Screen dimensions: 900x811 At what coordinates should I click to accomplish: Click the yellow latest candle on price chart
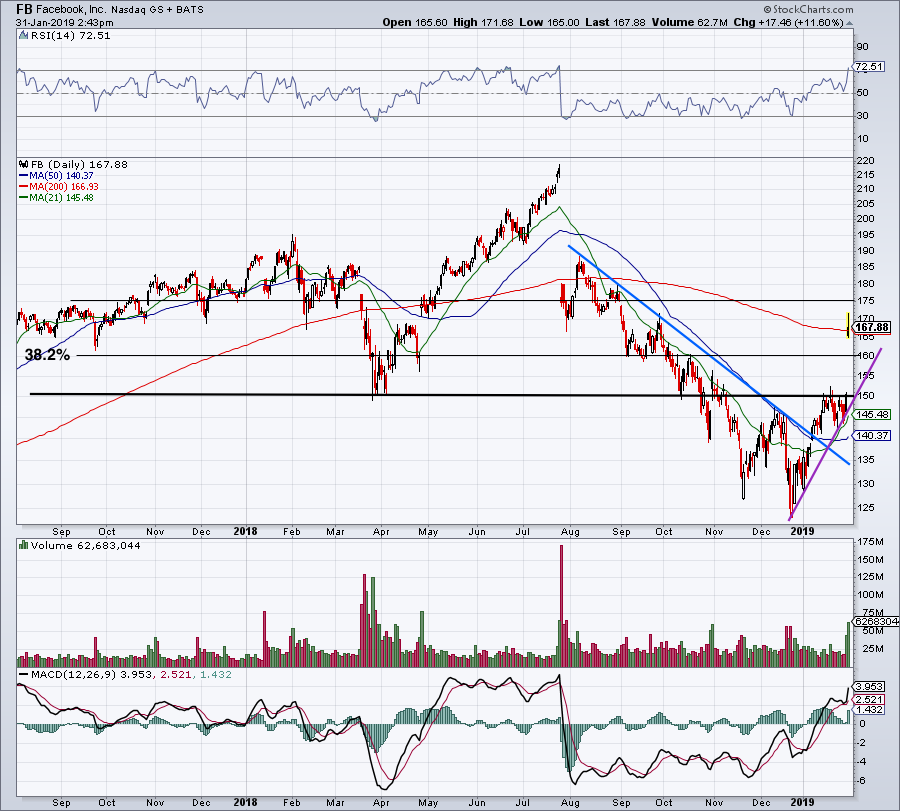848,325
